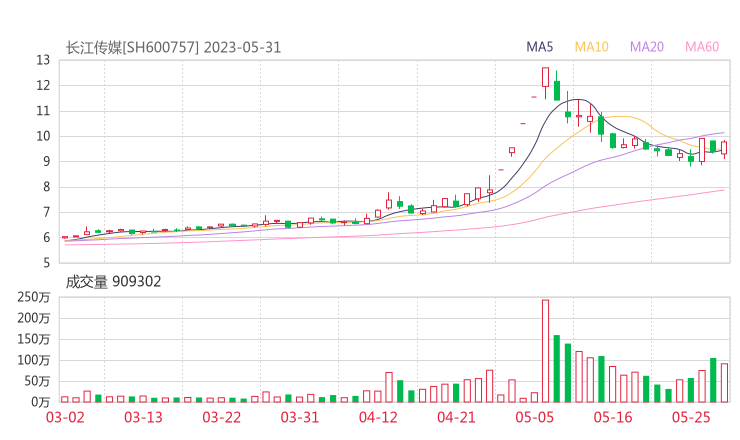Image resolution: width=740 pixels, height=440 pixels.
Task: Select the final volume bar on the right
Action: 724,383
